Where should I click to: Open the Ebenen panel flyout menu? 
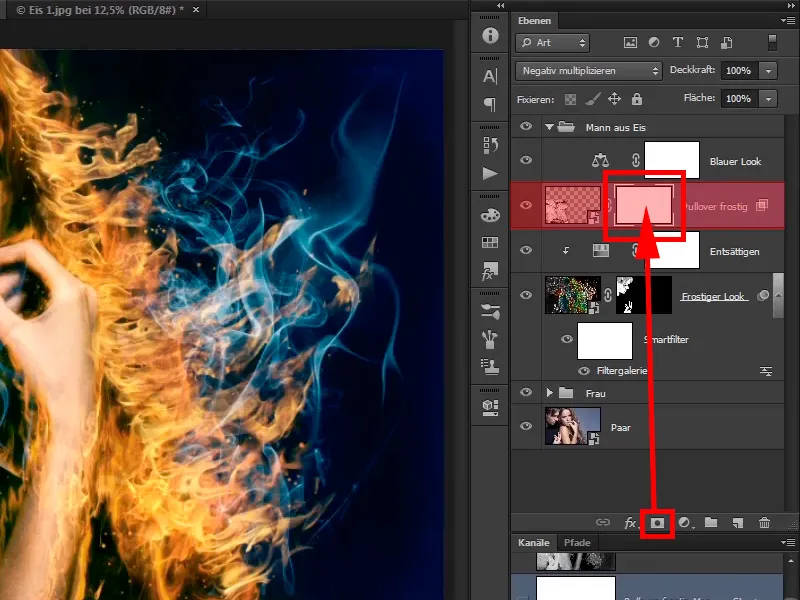[788, 21]
